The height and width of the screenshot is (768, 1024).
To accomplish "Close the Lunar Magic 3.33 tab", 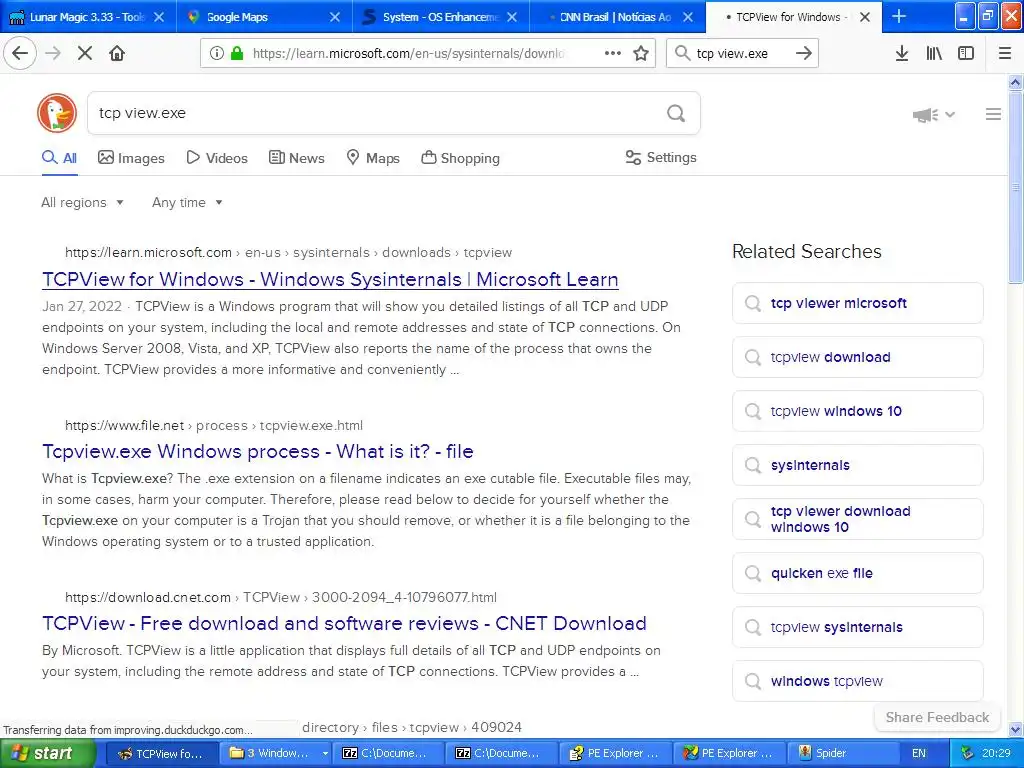I will click(159, 17).
